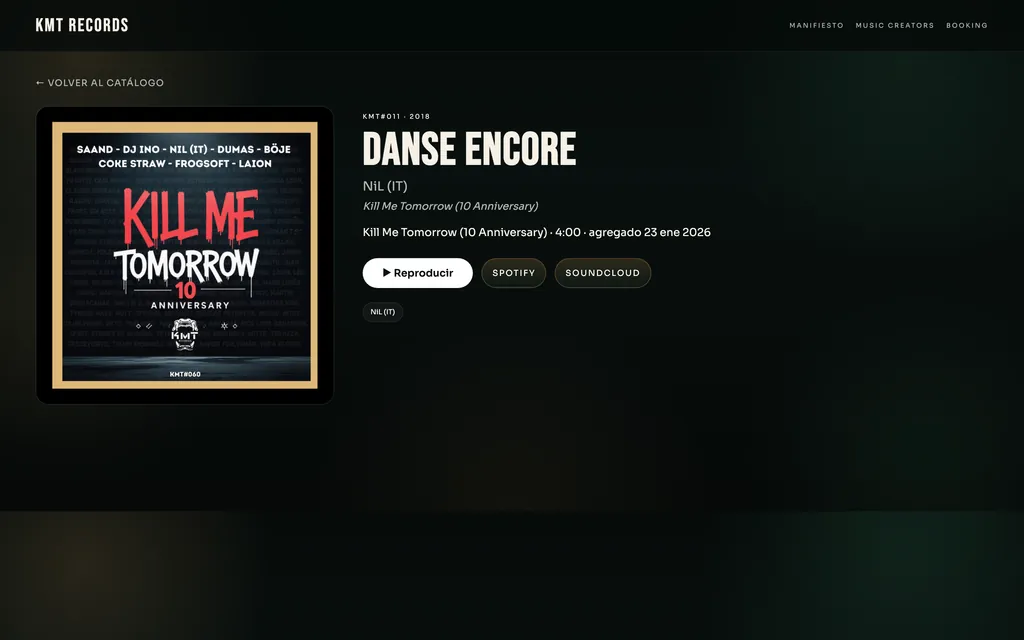Open the track on Spotify
The width and height of the screenshot is (1024, 640).
point(513,273)
